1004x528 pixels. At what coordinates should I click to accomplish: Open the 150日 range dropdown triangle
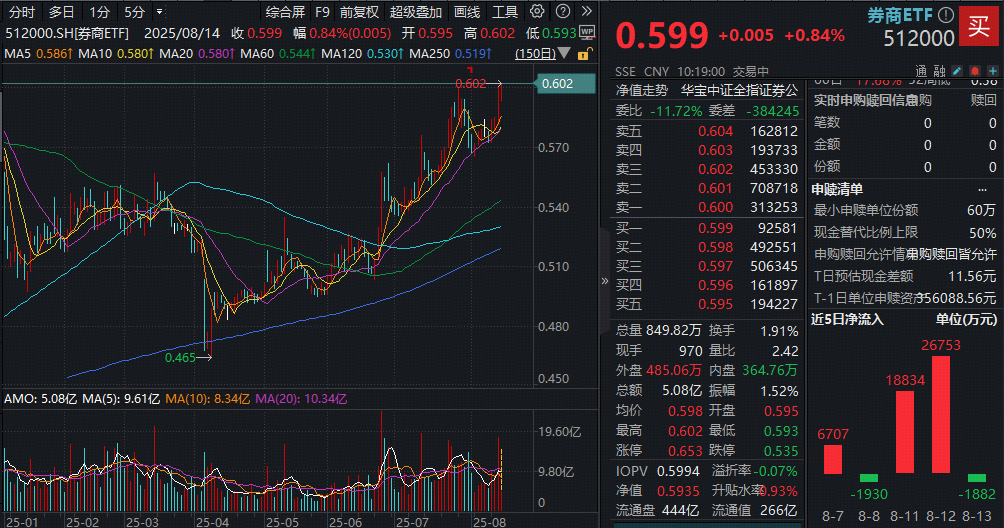click(568, 53)
